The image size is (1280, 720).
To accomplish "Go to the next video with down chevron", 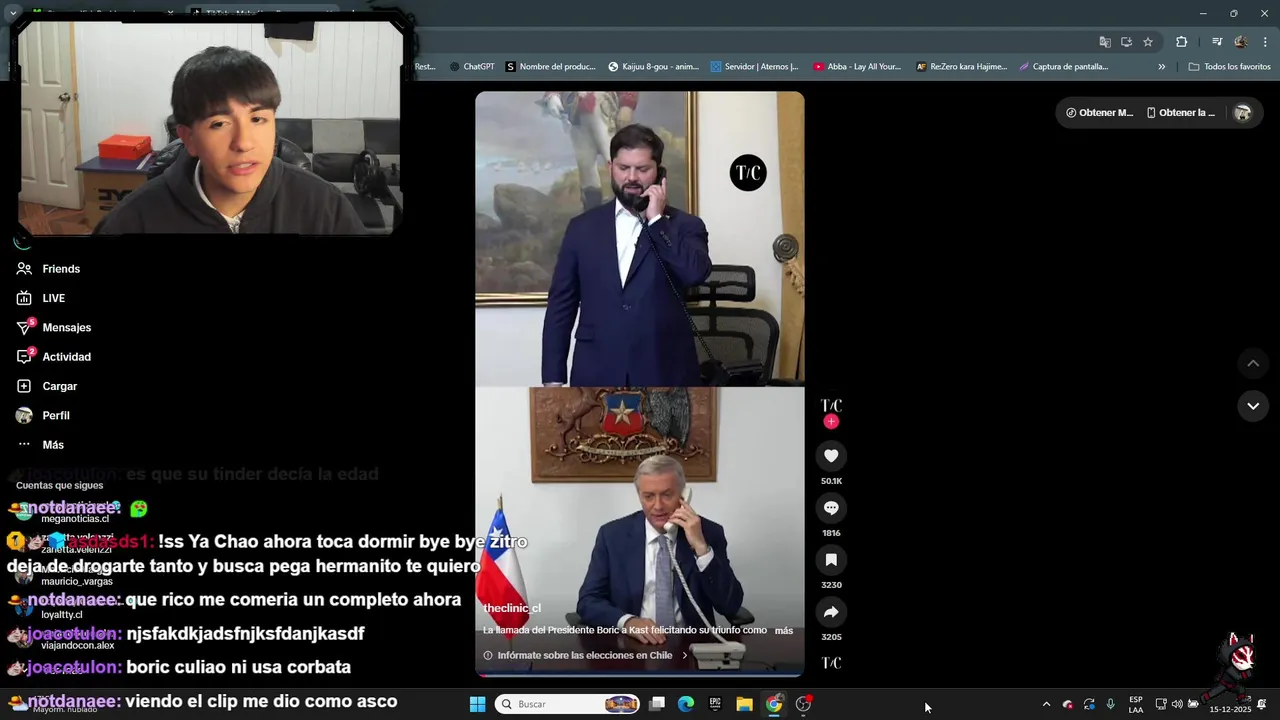I will coord(1253,405).
